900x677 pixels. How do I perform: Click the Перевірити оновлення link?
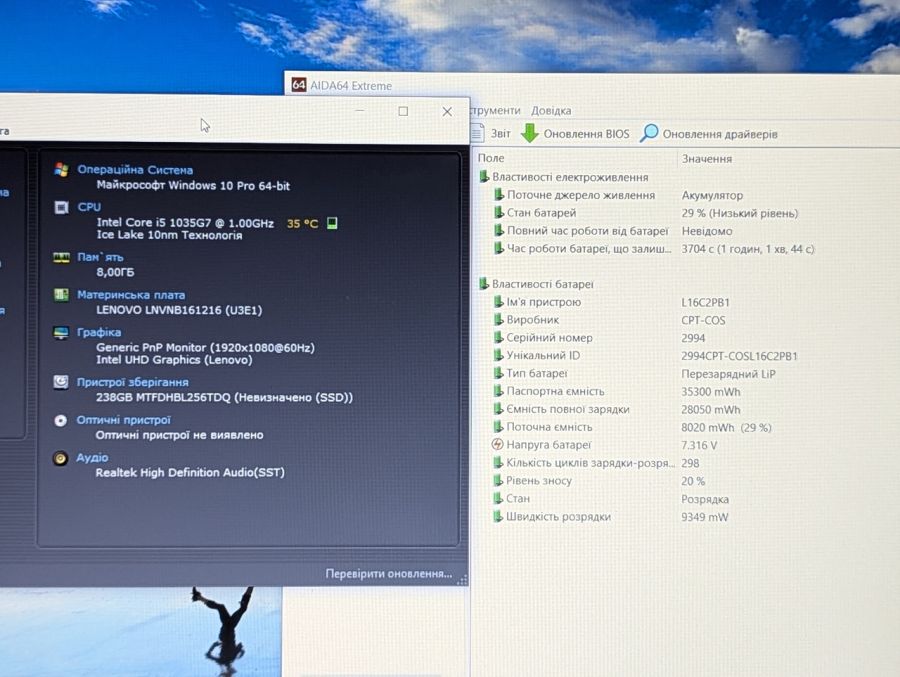[x=389, y=574]
